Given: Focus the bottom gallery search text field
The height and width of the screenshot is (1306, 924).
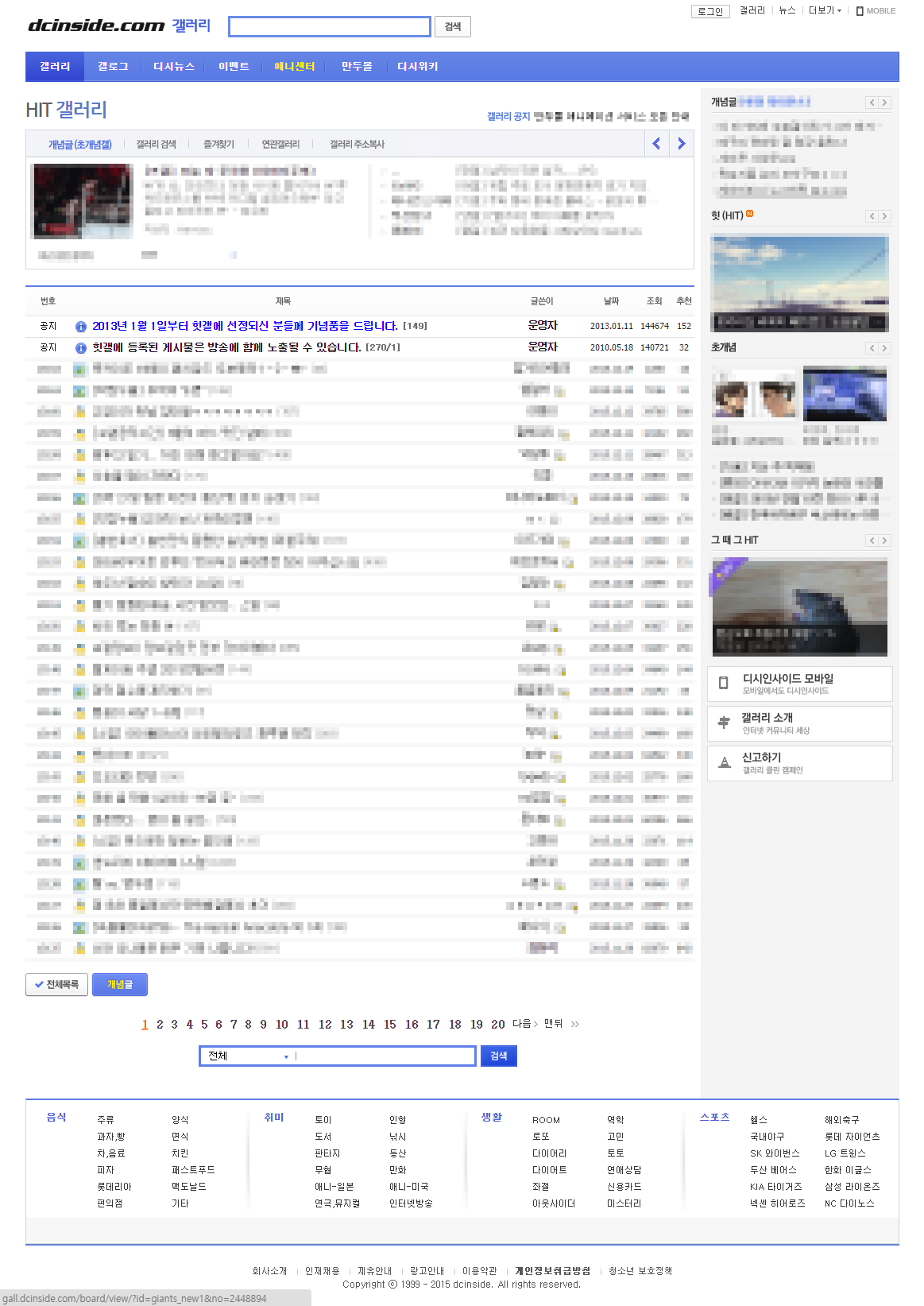Looking at the screenshot, I should click(x=385, y=1056).
